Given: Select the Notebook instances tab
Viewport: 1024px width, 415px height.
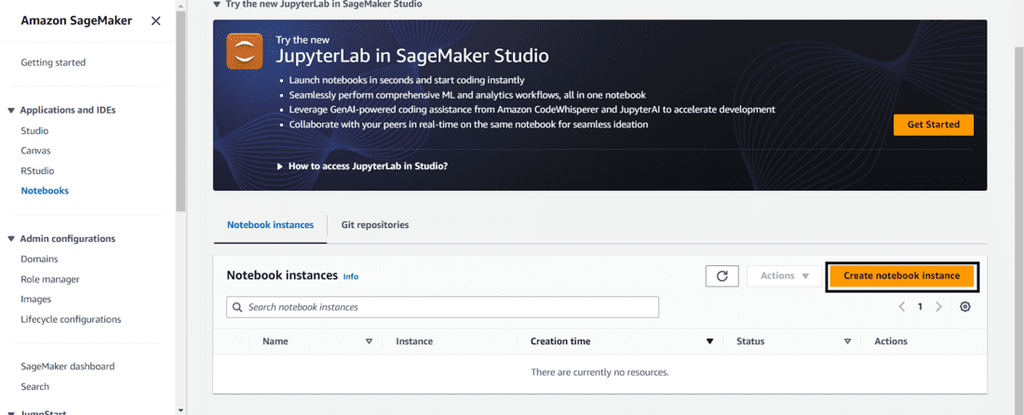Looking at the screenshot, I should [270, 225].
